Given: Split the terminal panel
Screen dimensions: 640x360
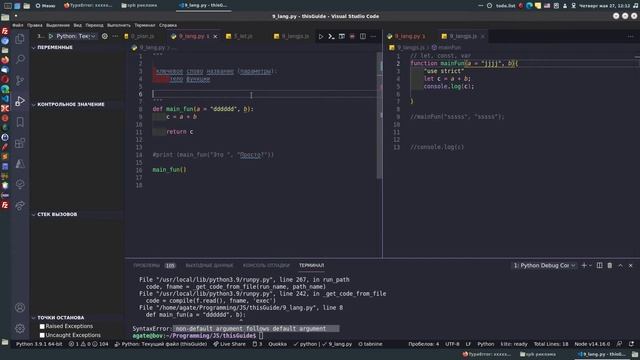Looking at the screenshot, I should pos(599,265).
